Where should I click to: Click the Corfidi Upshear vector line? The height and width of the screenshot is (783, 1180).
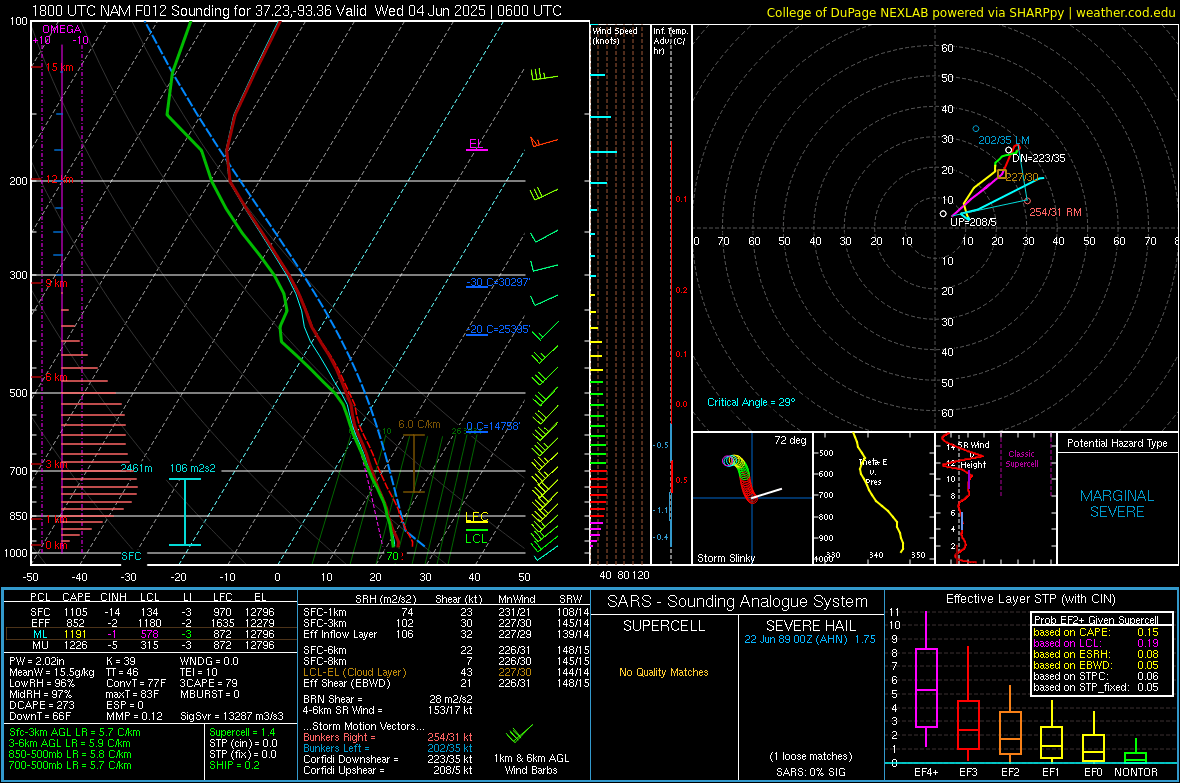click(388, 769)
